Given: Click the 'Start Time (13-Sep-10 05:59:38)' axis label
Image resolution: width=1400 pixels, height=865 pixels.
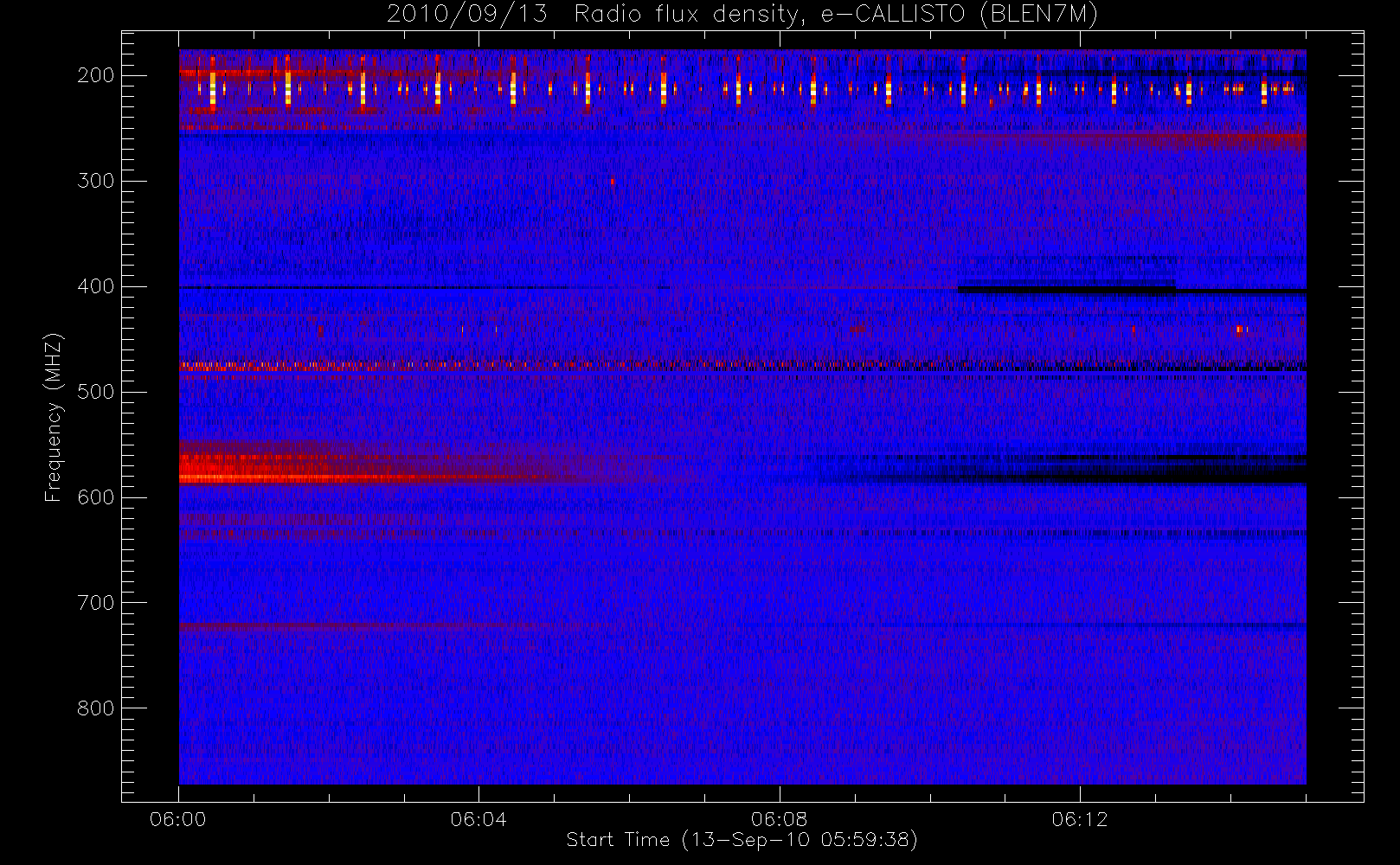Looking at the screenshot, I should [742, 840].
